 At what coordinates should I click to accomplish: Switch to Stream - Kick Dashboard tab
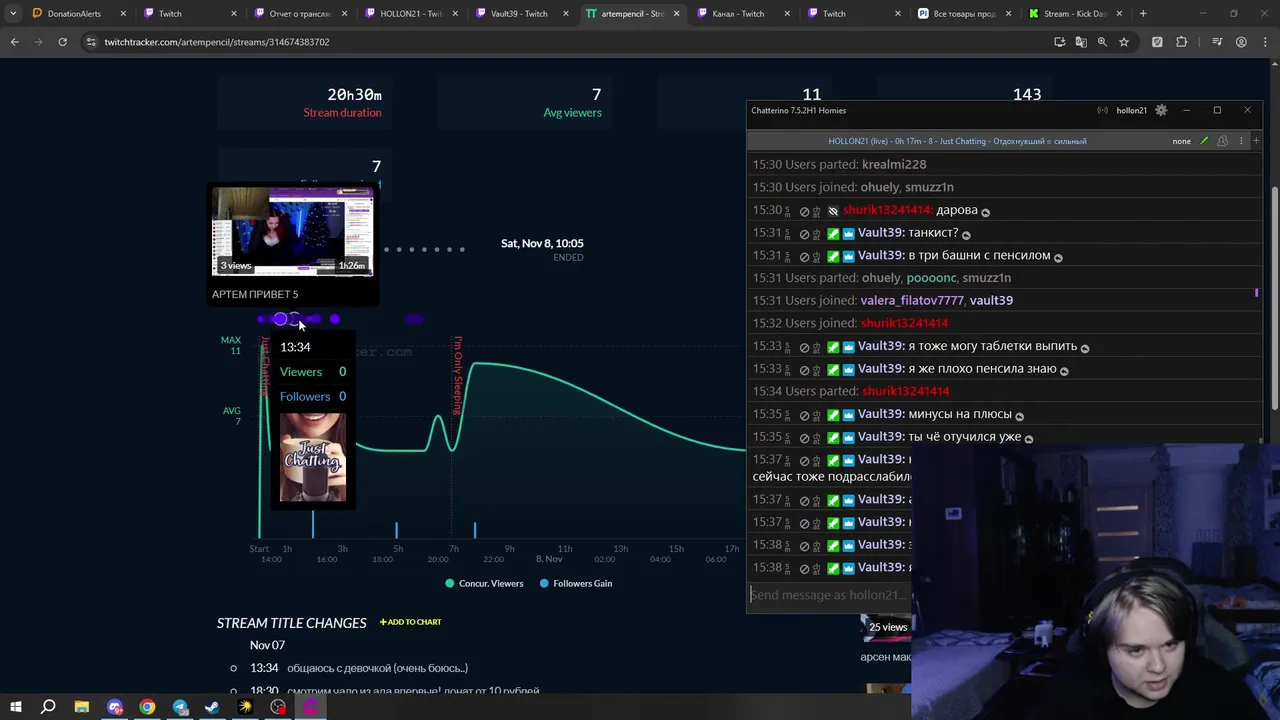(x=1074, y=14)
